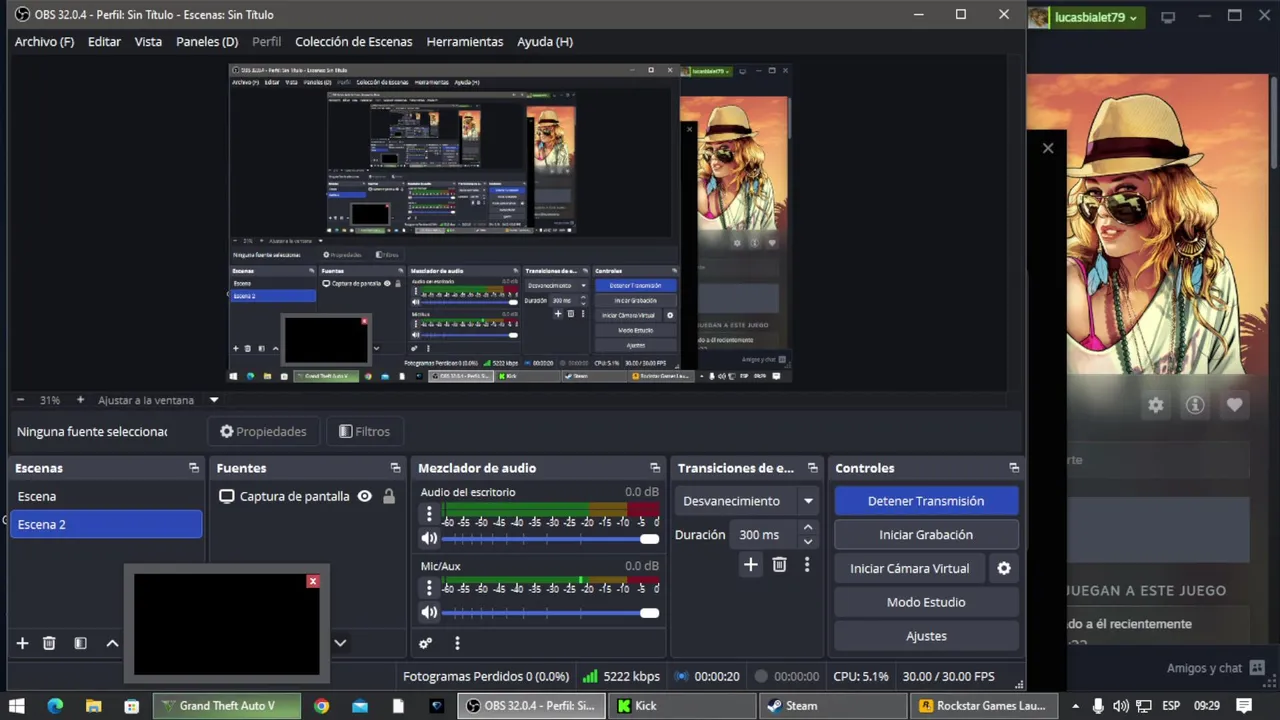Increase transition duration with up arrow

click(x=808, y=528)
